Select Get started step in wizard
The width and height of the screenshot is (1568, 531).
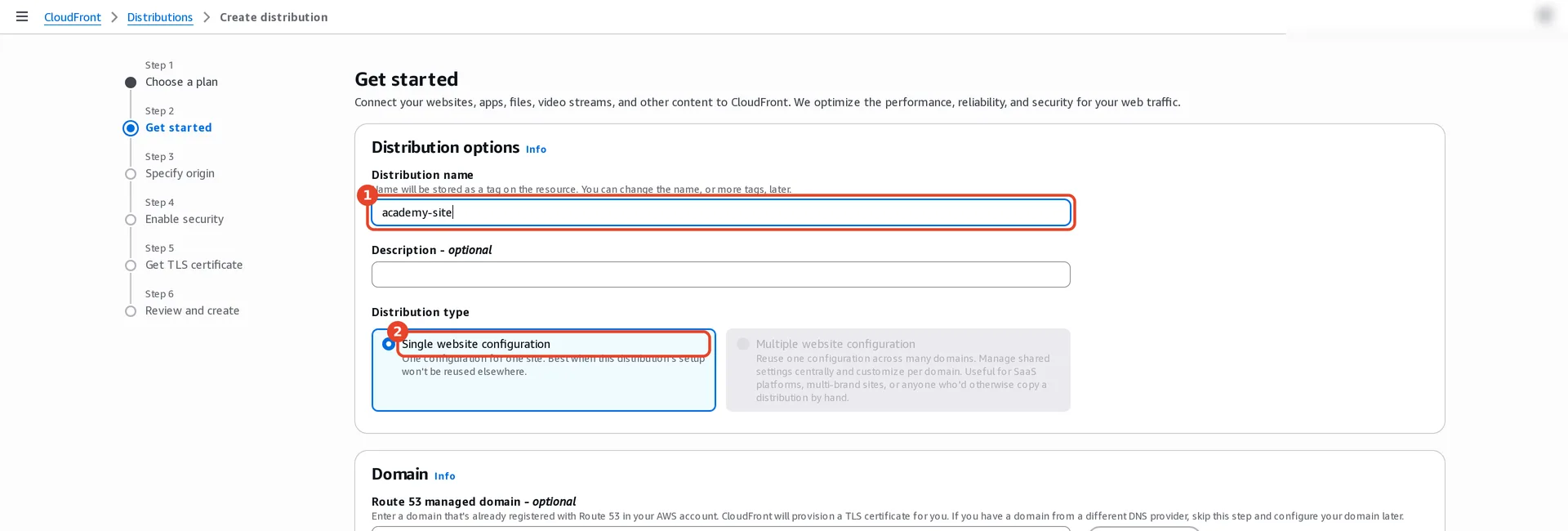[x=178, y=127]
